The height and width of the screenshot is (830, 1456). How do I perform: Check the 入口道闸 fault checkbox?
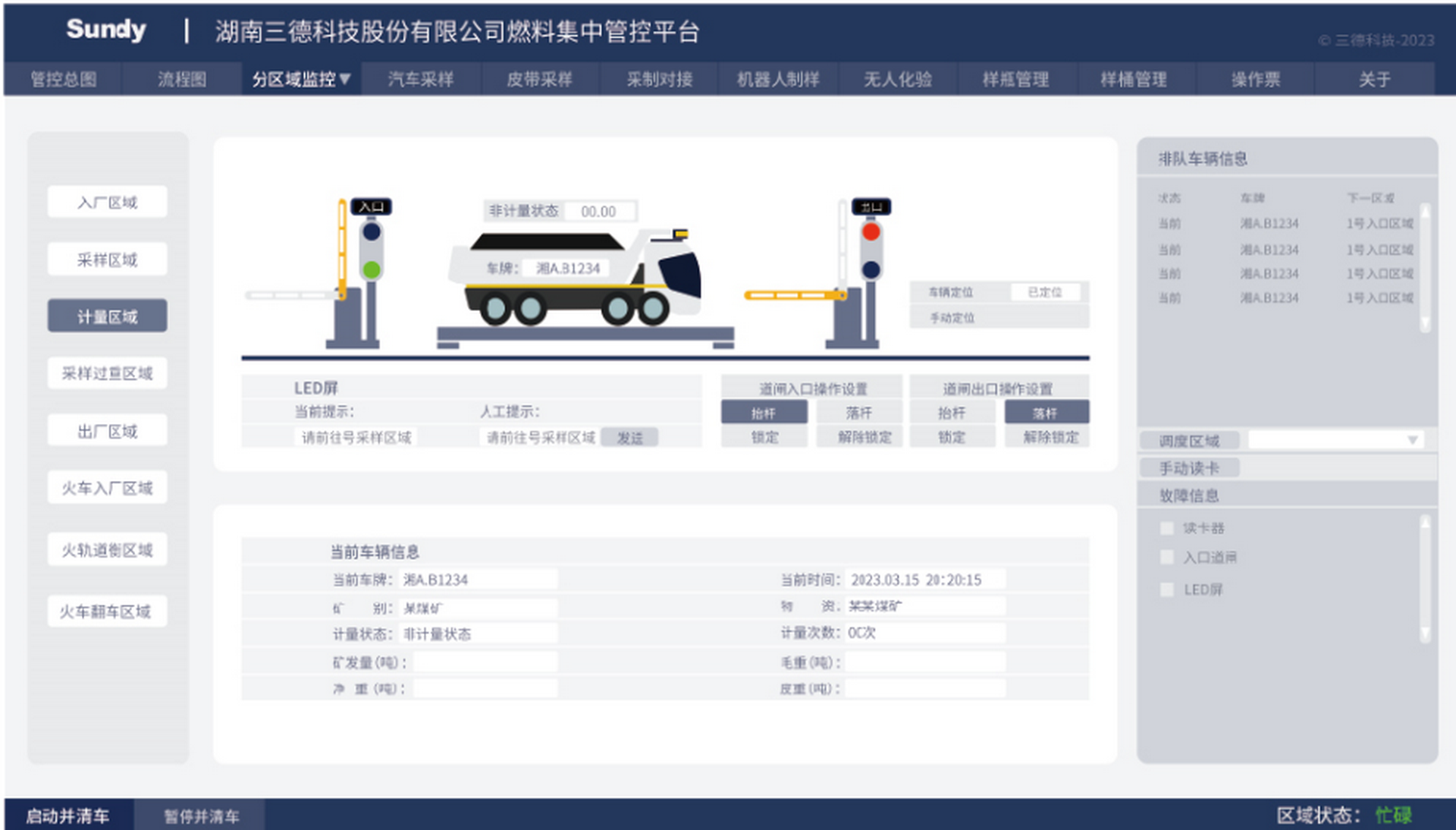[1167, 557]
